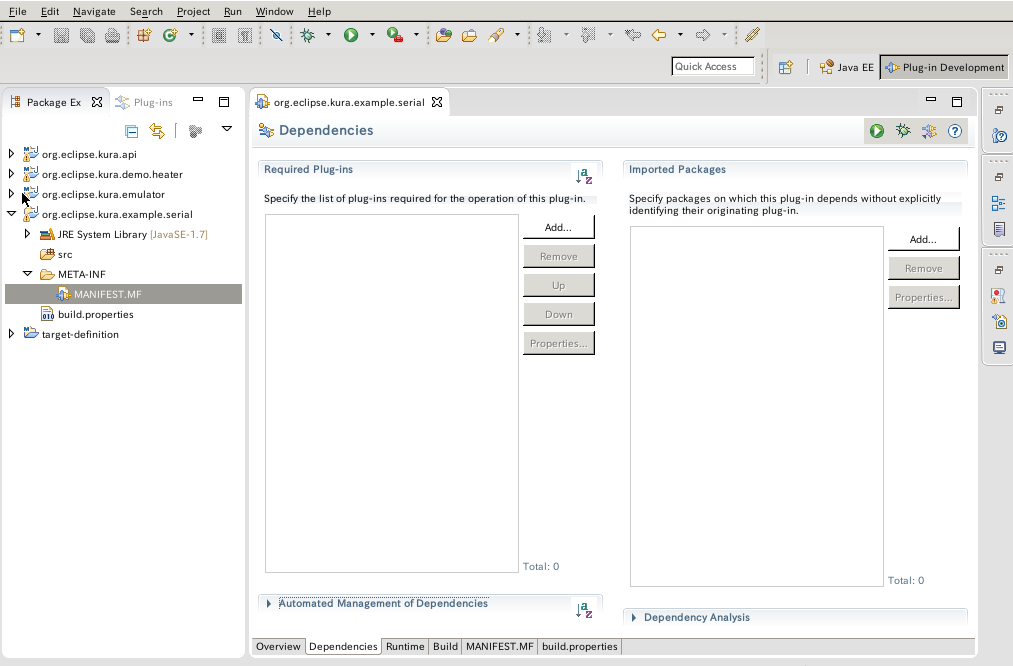
Task: Switch to the MANIFEST.MF source tab
Action: 500,647
